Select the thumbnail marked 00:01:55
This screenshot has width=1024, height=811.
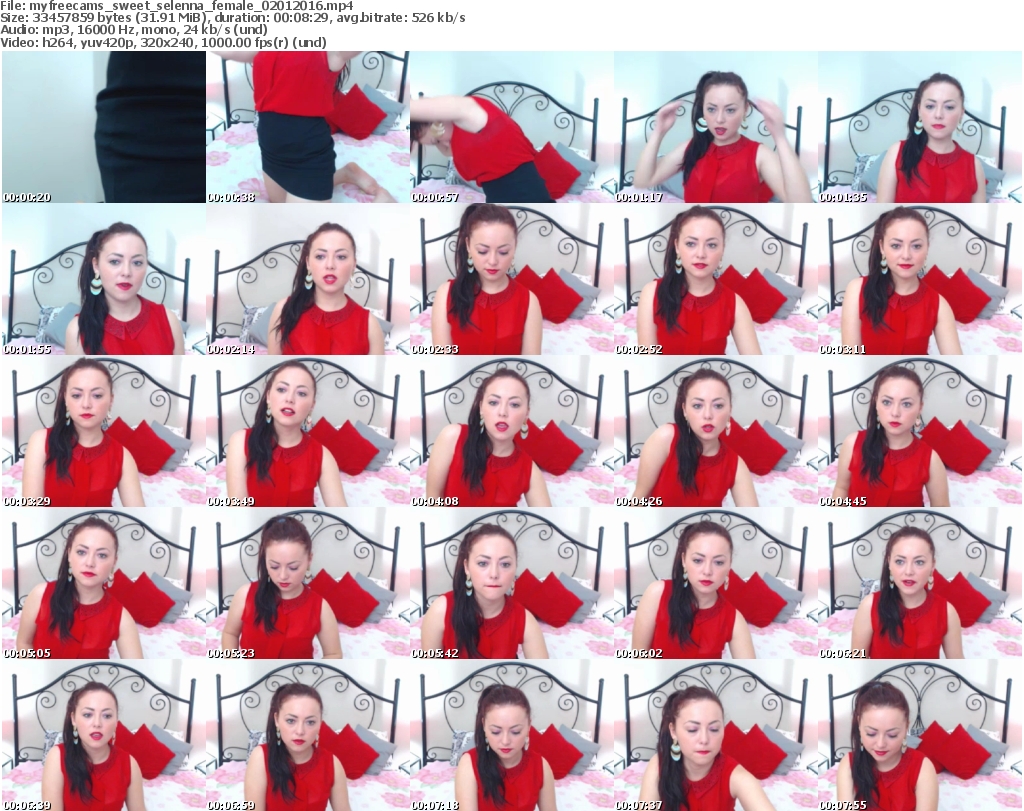[104, 279]
